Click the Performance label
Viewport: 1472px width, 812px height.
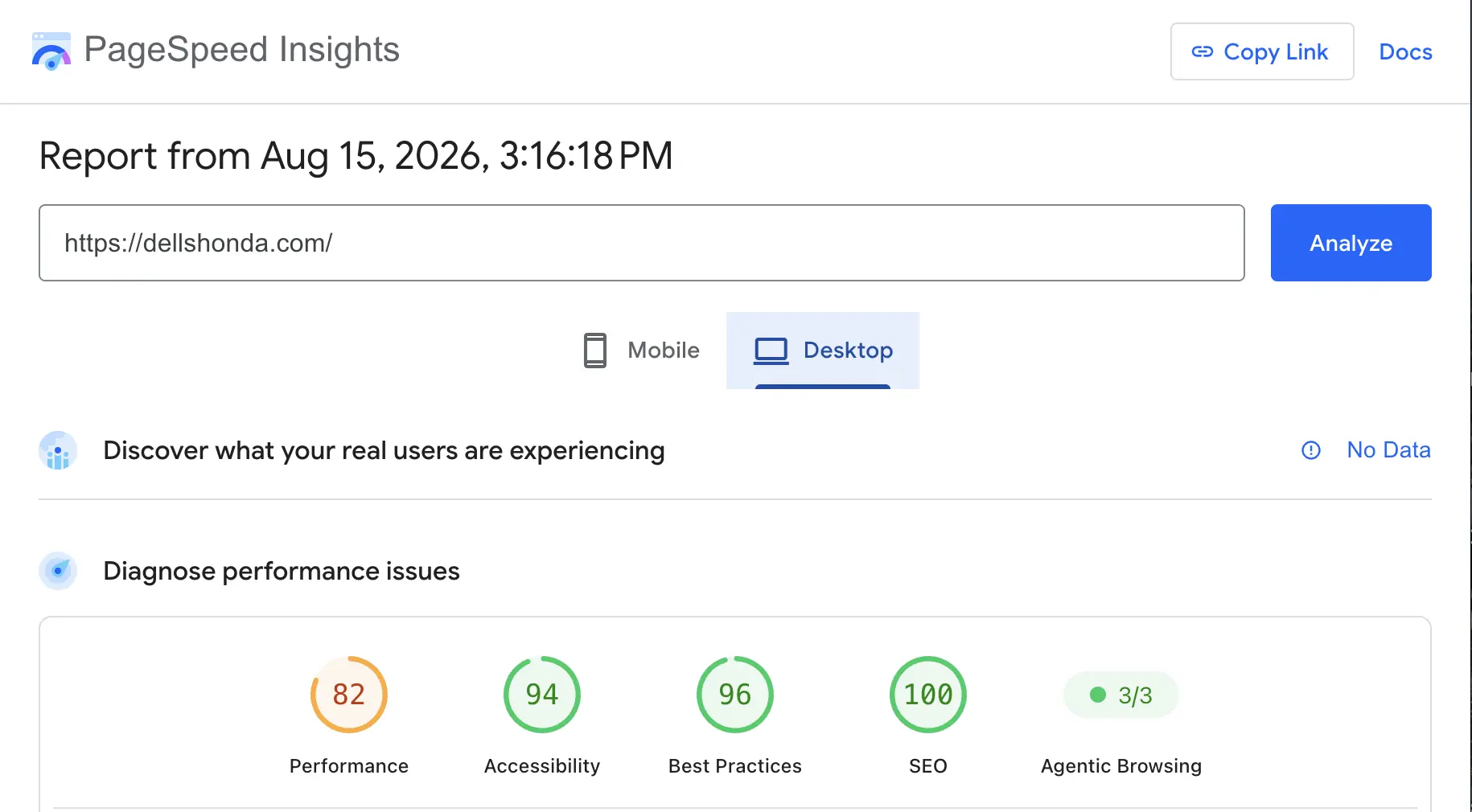tap(349, 766)
